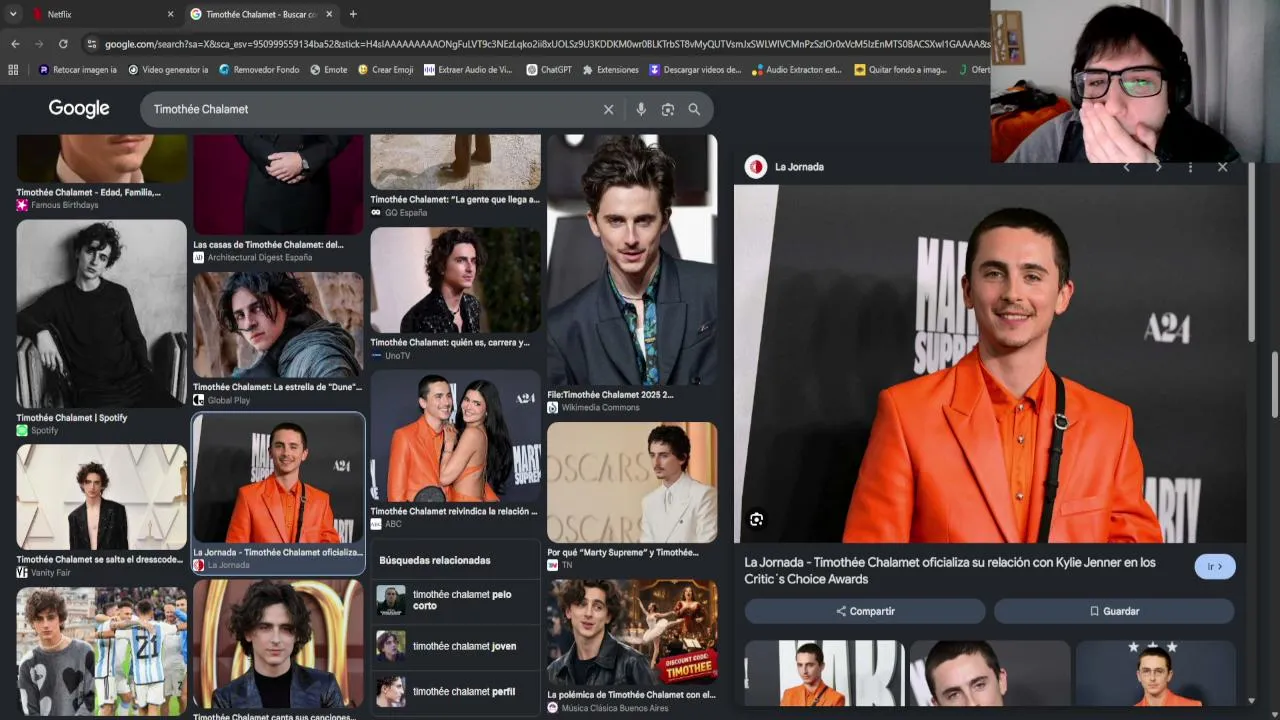Open the Extensiones bookmark

[x=610, y=70]
